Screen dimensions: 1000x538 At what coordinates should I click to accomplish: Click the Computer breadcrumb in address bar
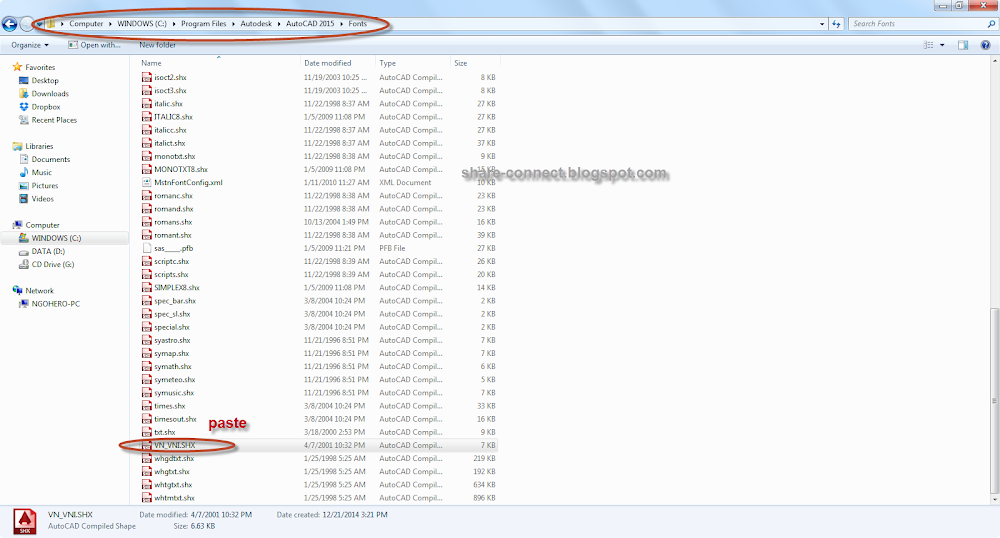(x=86, y=24)
